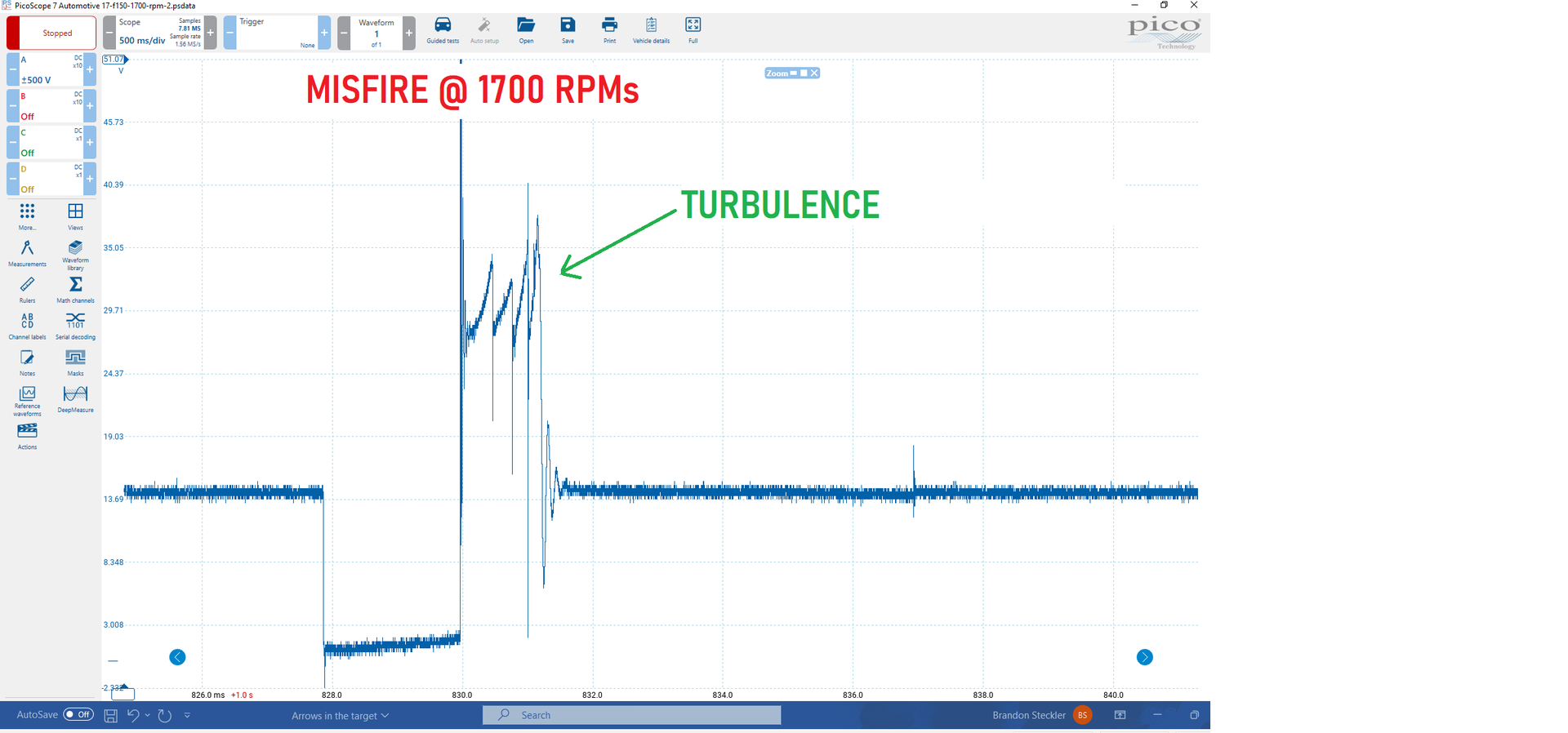Pan graph right with blue arrow button
The height and width of the screenshot is (733, 1568).
(1144, 657)
